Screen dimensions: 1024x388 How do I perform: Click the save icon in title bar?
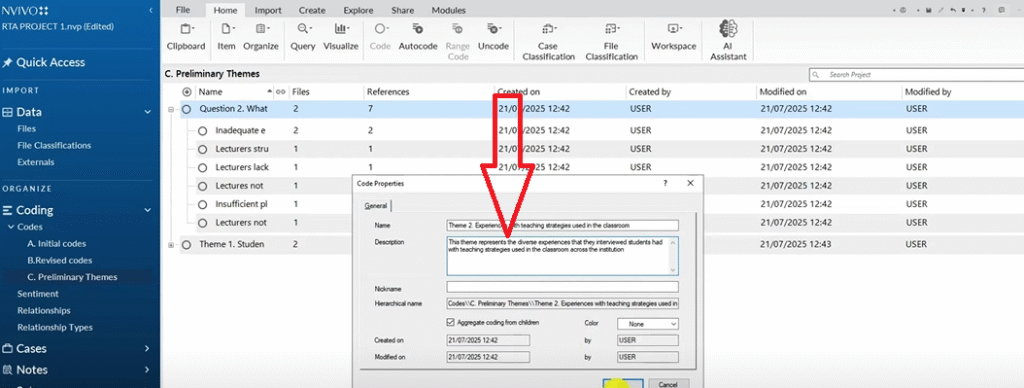tap(928, 10)
